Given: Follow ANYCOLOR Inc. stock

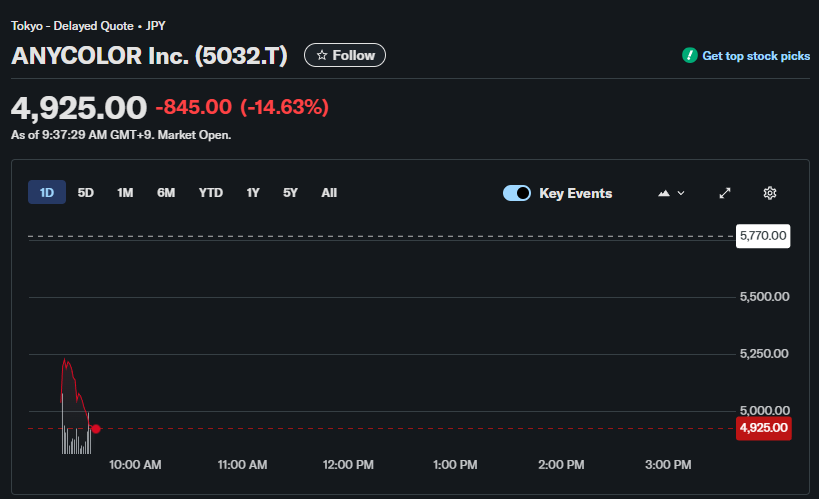Looking at the screenshot, I should click(x=345, y=55).
